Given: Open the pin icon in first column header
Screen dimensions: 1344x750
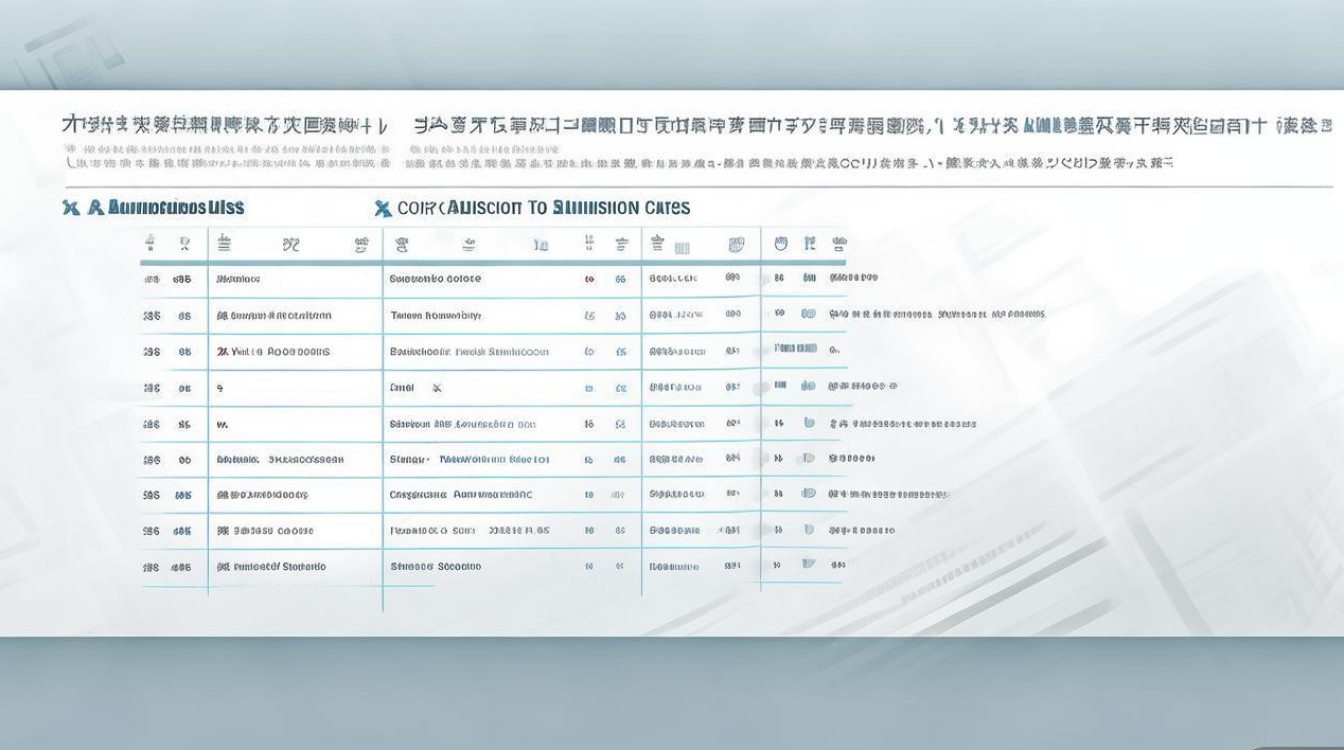Looking at the screenshot, I should [x=151, y=243].
